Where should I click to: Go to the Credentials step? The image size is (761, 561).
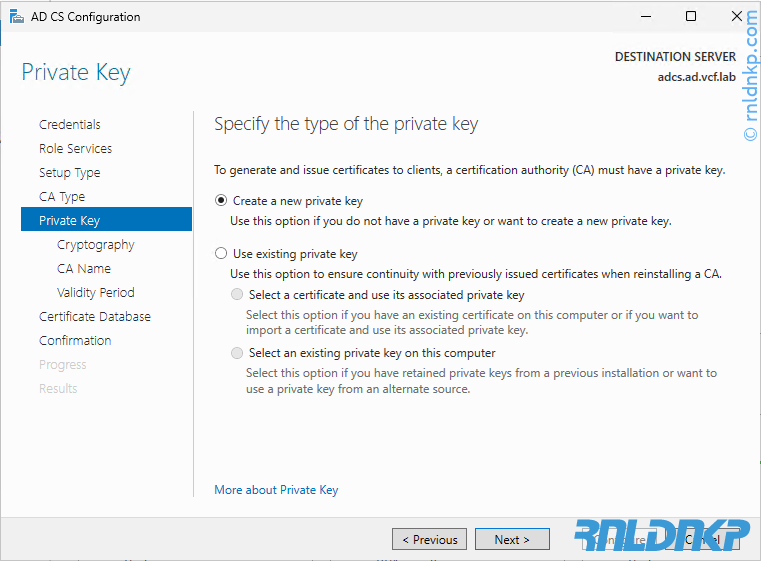pos(70,125)
